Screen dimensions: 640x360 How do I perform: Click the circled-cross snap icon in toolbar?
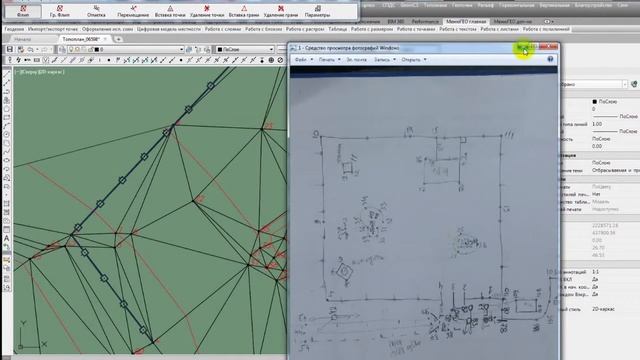(271, 60)
